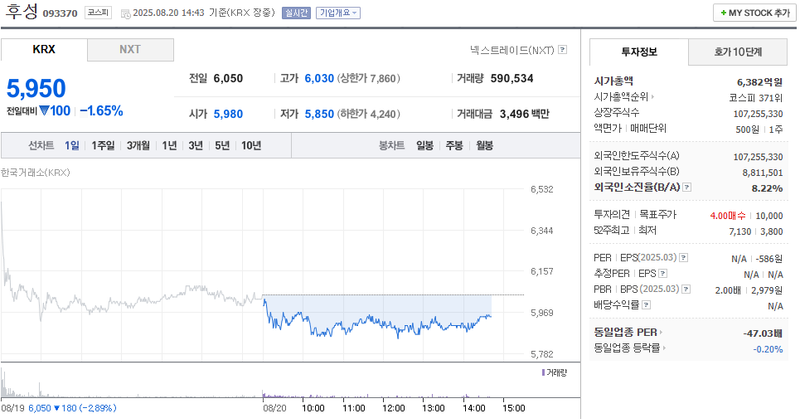800x419 pixels.
Task: Select the 1년 line chart period
Action: [169, 145]
